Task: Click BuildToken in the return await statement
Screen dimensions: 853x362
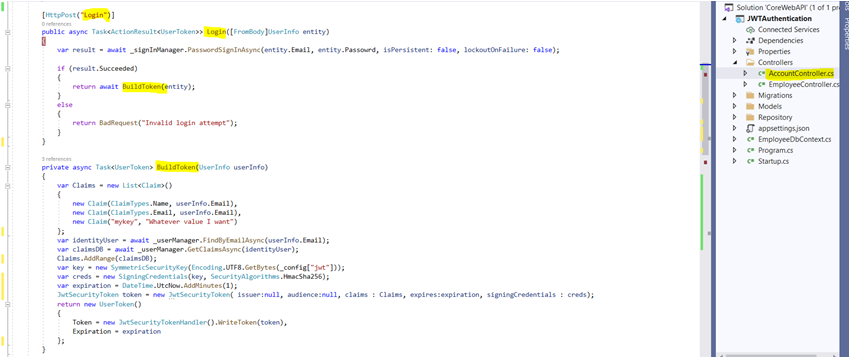Action: [143, 87]
